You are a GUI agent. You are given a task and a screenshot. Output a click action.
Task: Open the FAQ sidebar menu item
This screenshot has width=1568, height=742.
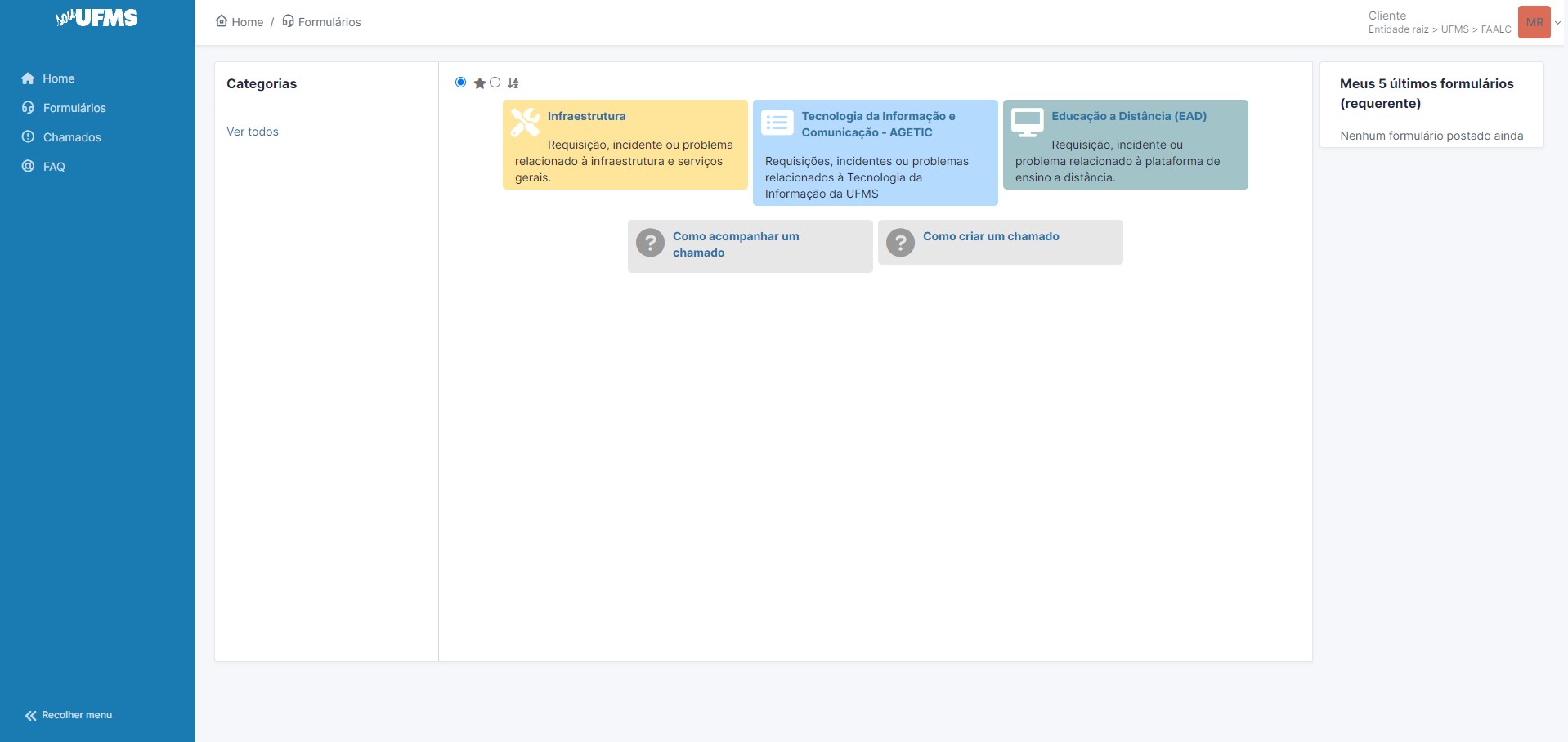(54, 167)
